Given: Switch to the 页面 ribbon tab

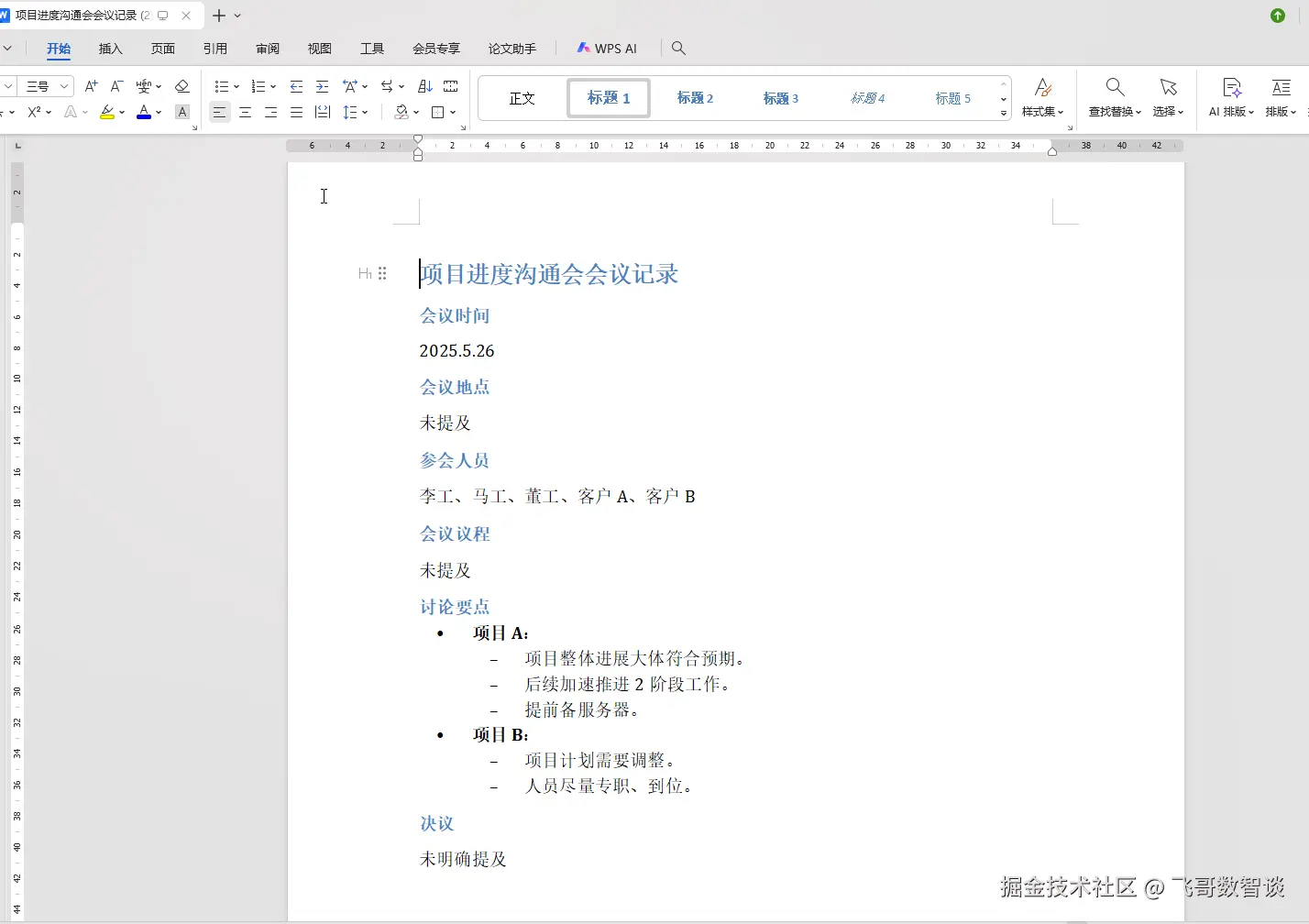Looking at the screenshot, I should (163, 49).
